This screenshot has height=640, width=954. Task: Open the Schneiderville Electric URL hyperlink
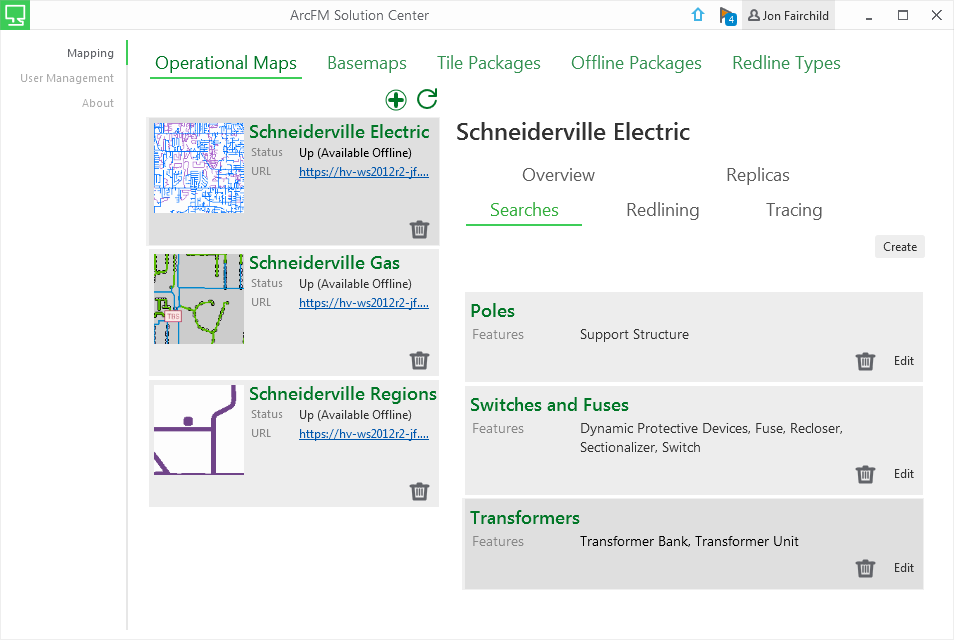[365, 171]
